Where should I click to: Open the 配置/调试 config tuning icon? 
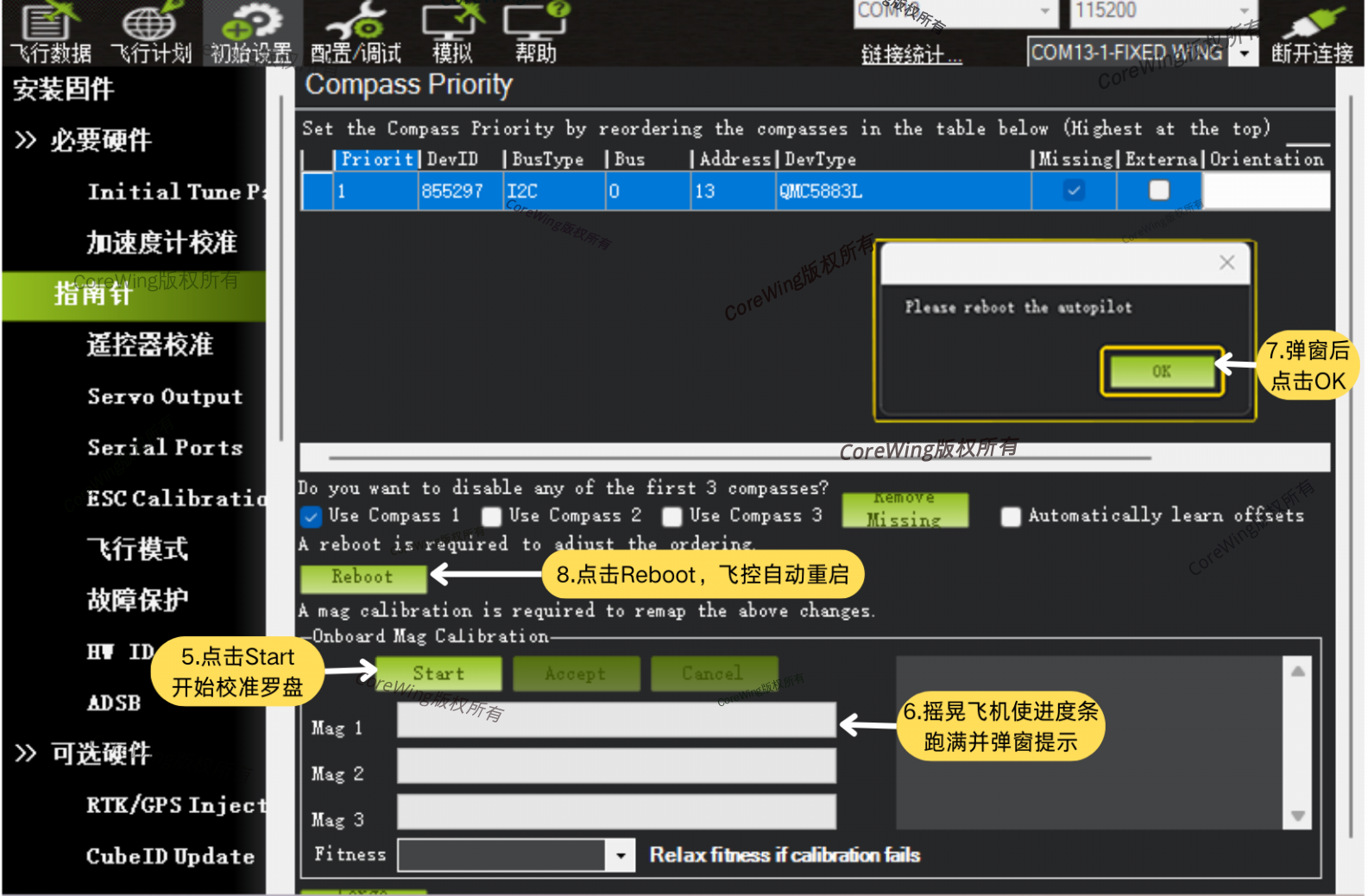coord(356,33)
